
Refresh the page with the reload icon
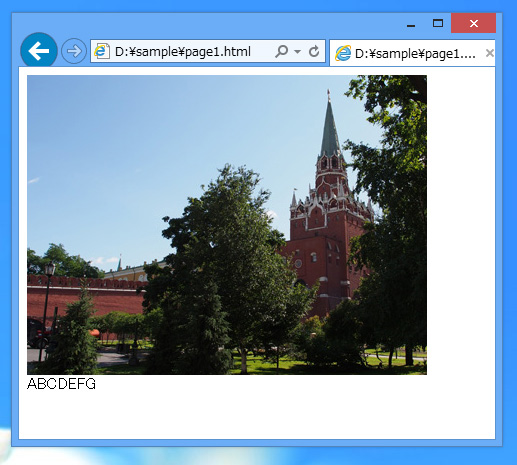coord(314,51)
